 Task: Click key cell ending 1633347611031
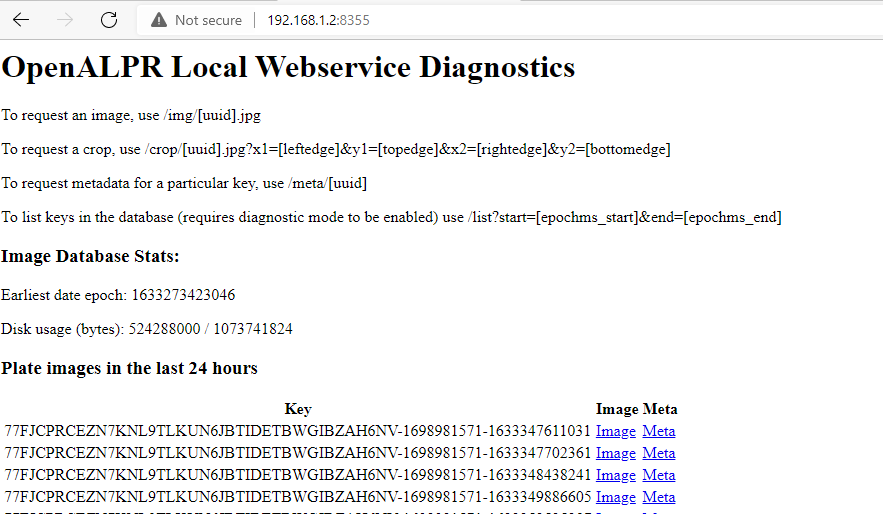click(297, 431)
